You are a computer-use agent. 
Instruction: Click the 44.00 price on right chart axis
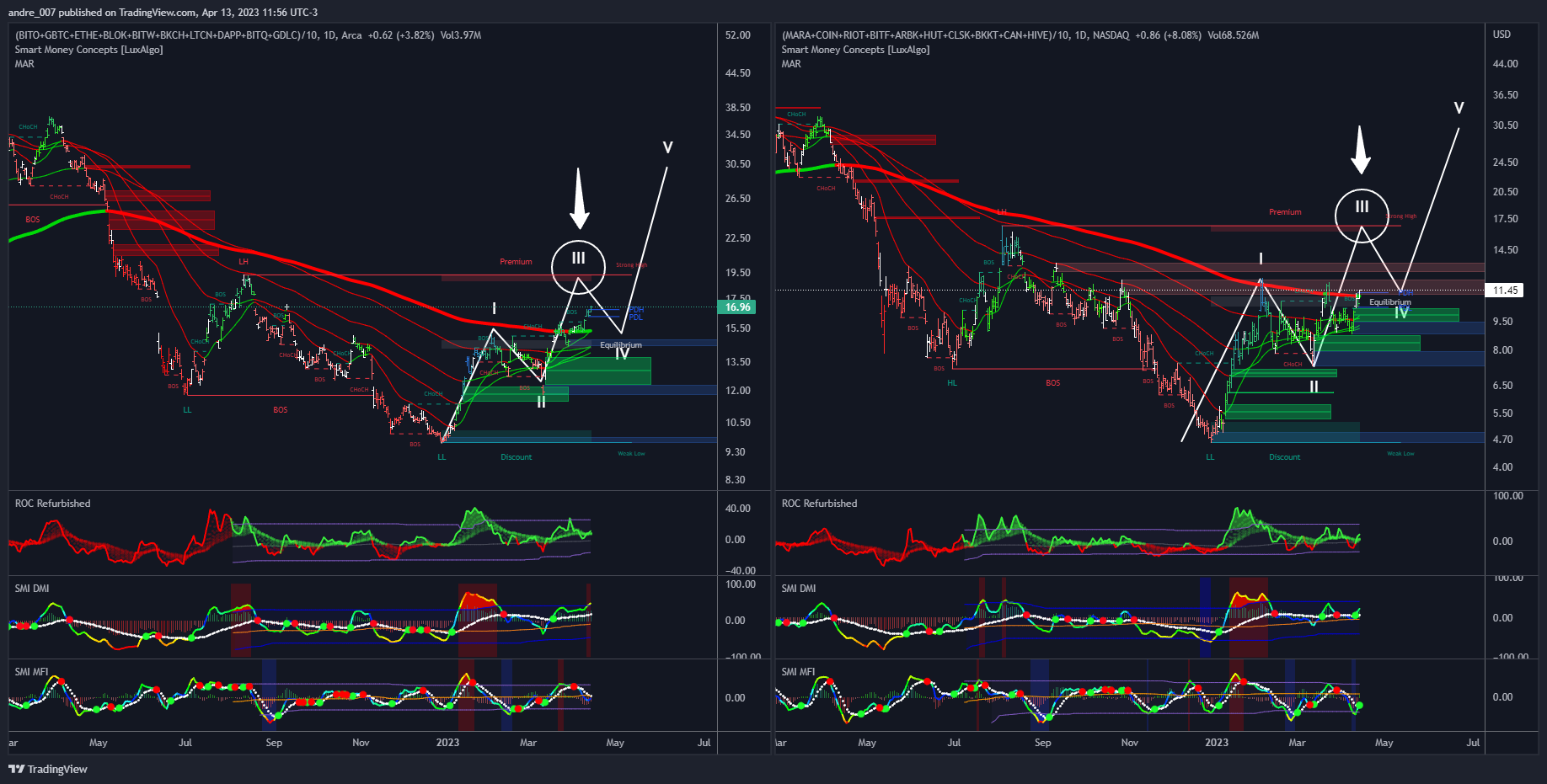(1506, 64)
